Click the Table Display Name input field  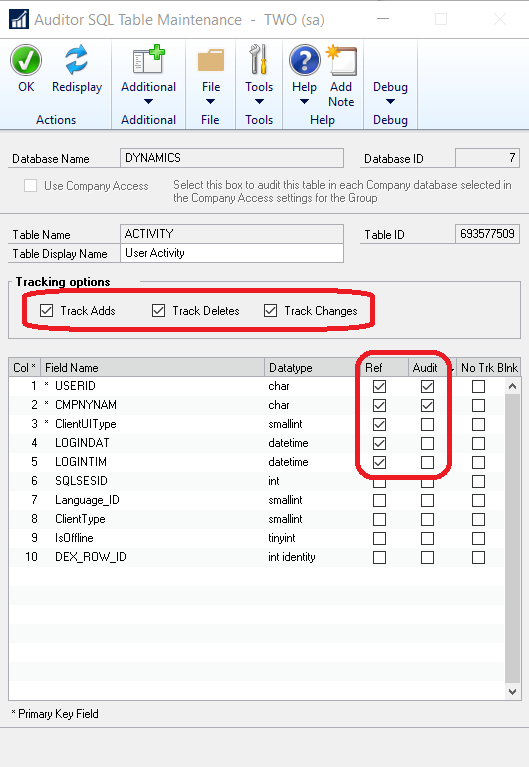pos(231,253)
